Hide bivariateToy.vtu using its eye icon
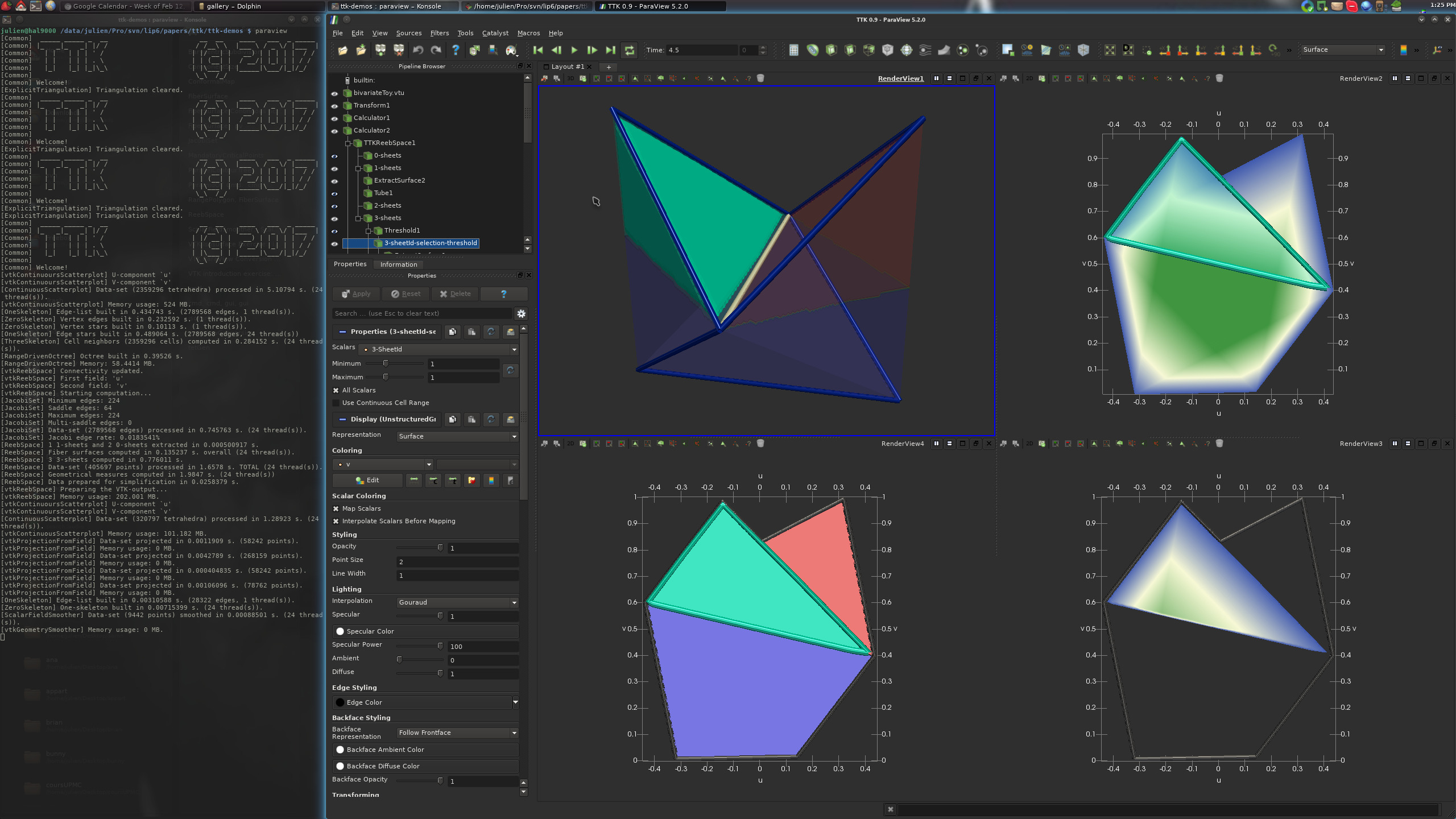 pyautogui.click(x=334, y=93)
